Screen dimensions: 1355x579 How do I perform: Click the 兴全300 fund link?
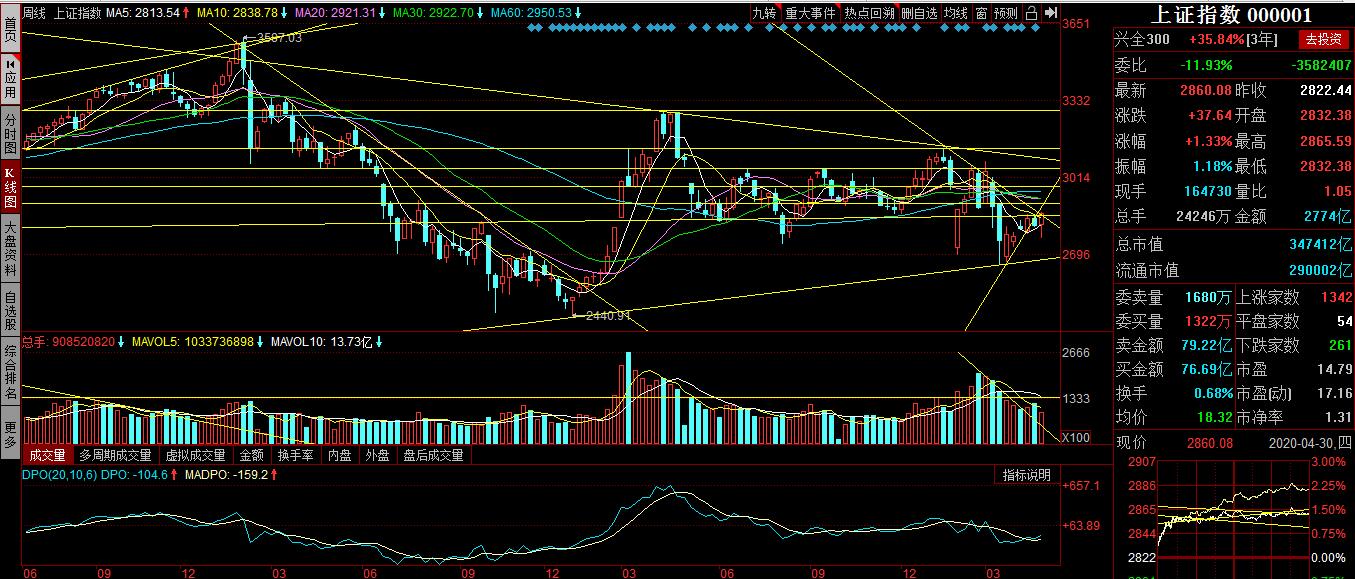pyautogui.click(x=1142, y=40)
